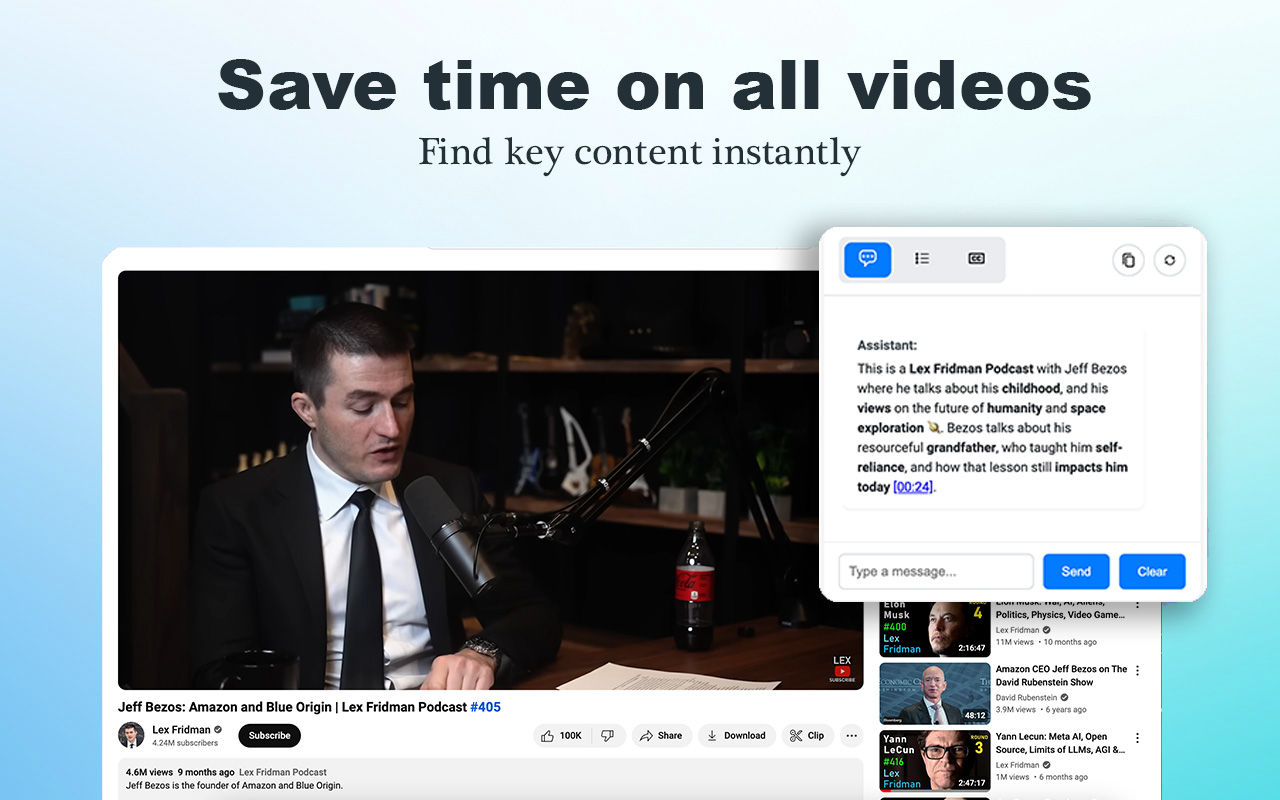Switch to the transcript CC tab
1280x800 pixels.
976,258
